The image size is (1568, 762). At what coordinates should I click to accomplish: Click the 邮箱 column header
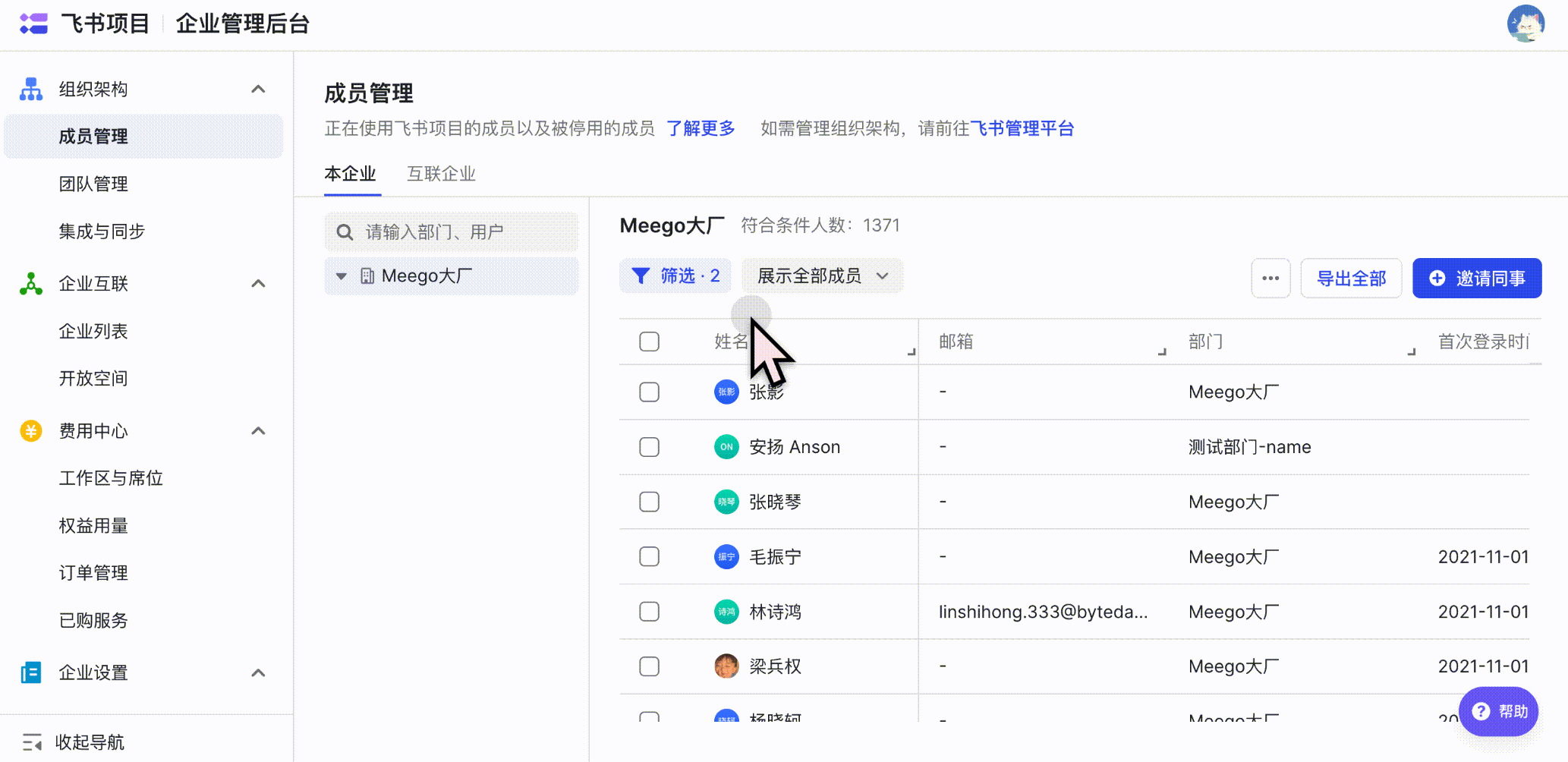click(956, 342)
